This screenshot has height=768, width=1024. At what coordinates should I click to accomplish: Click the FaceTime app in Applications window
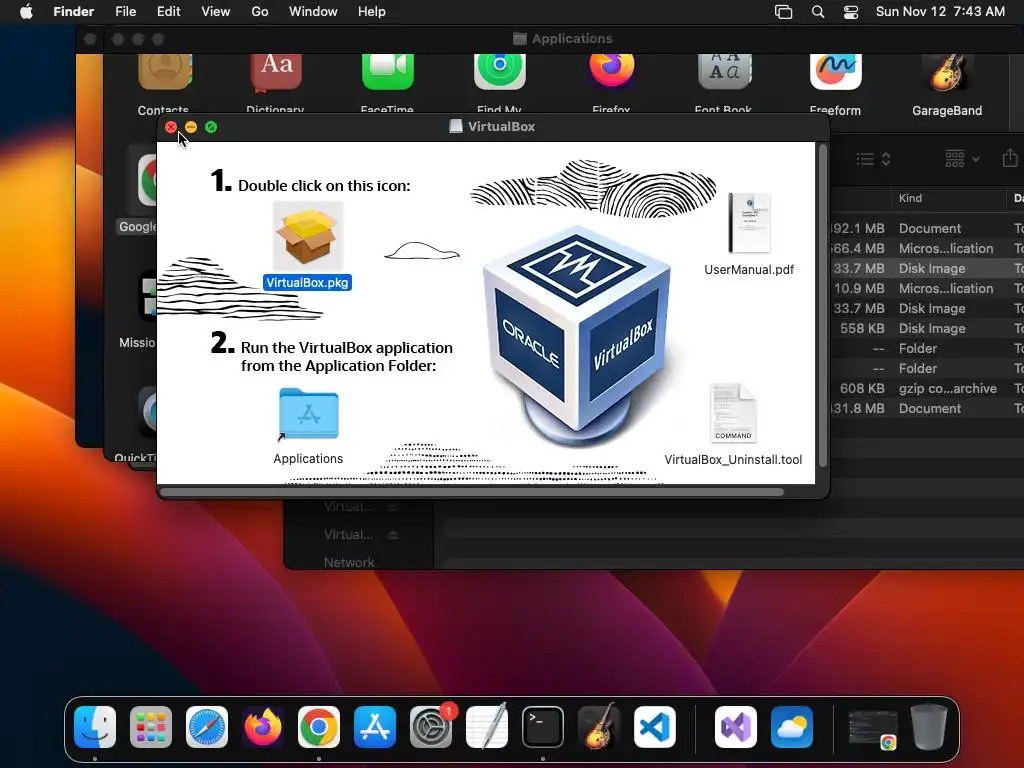388,72
